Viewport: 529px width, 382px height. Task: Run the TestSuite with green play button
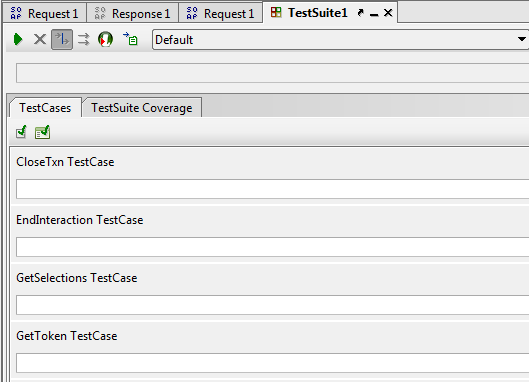tap(18, 39)
